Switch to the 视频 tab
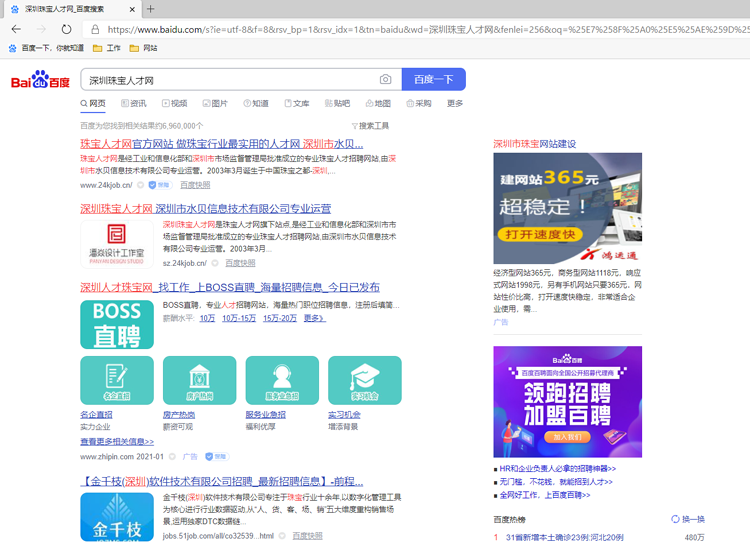The height and width of the screenshot is (546, 750). 175,103
